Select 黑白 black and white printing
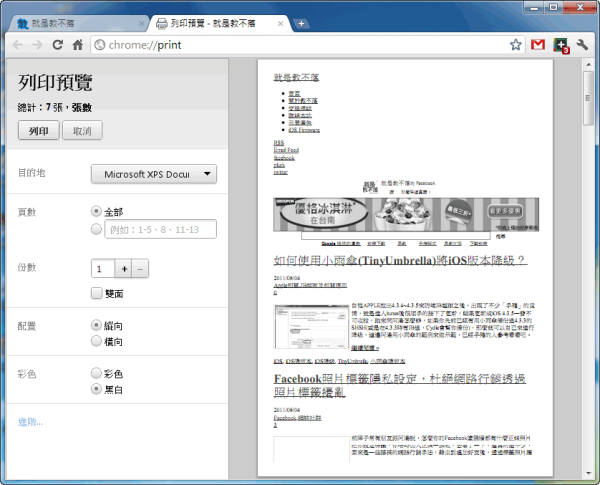The width and height of the screenshot is (600, 485). (96, 389)
